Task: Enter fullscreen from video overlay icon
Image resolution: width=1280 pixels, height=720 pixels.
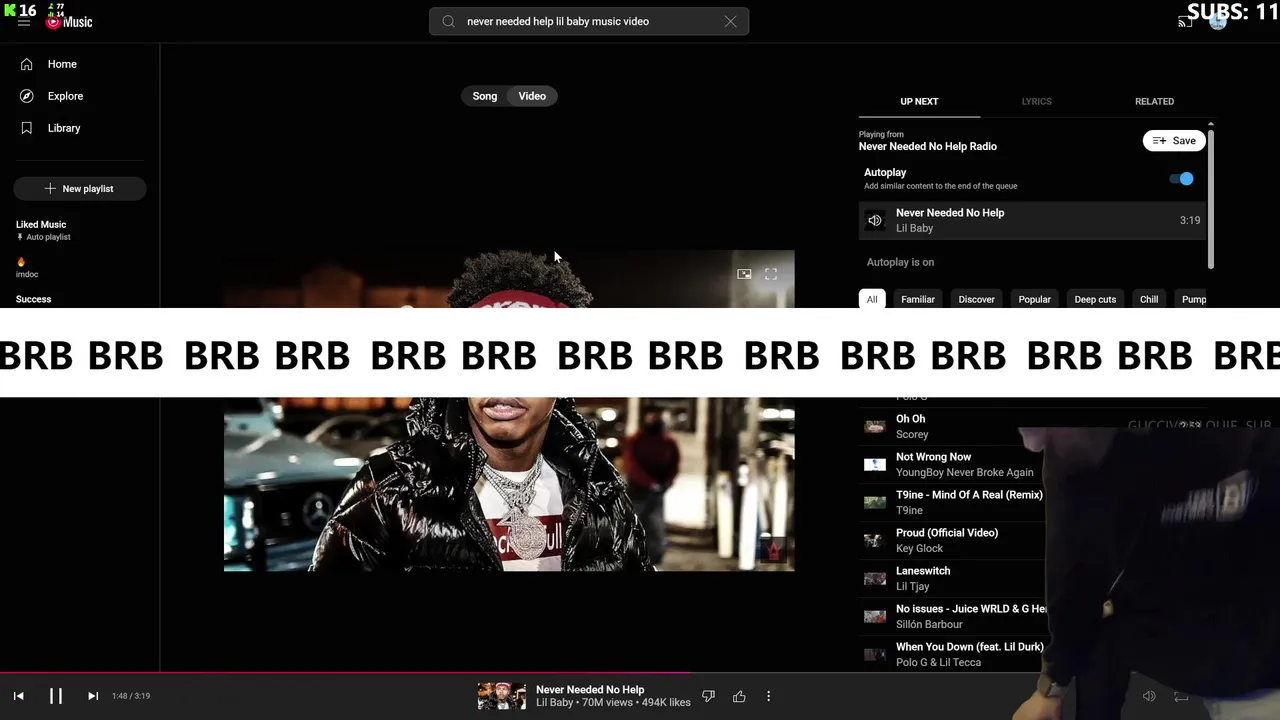Action: 771,274
